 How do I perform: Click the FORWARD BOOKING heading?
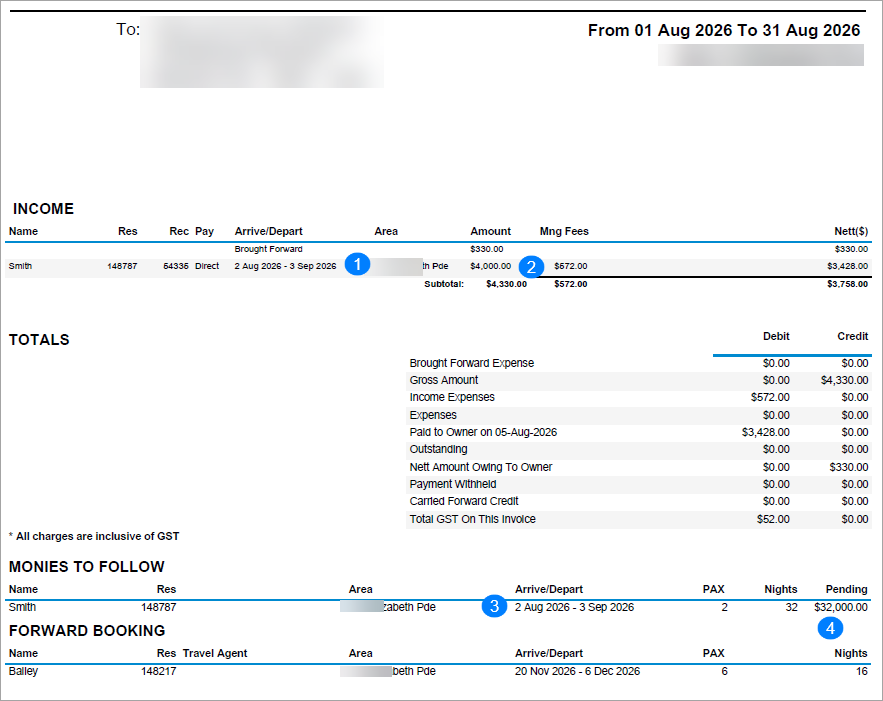[x=87, y=631]
